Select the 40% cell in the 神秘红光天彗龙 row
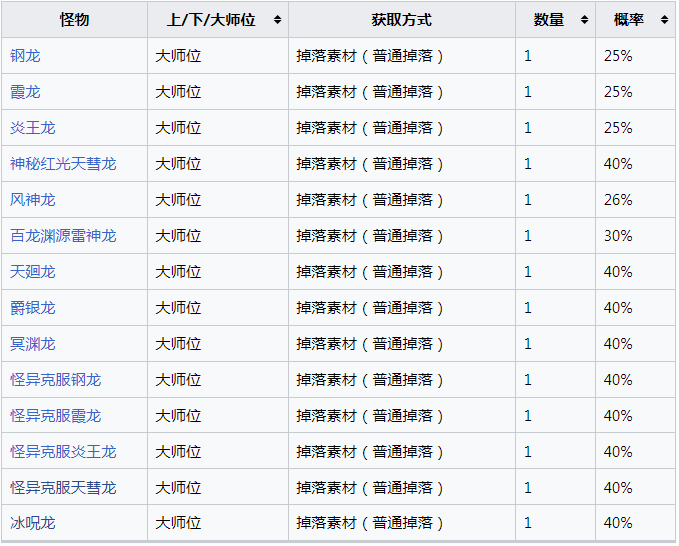The height and width of the screenshot is (546, 679). (635, 164)
